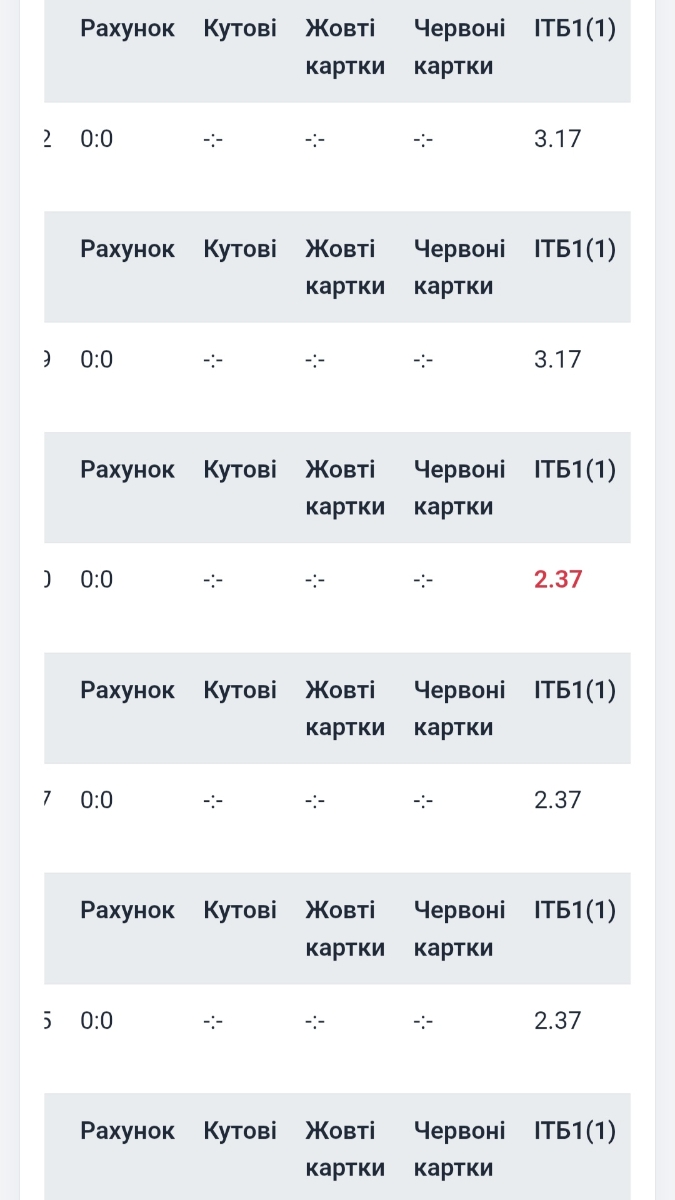The image size is (675, 1200).
Task: Click the 0:0 score in the first table row
Action: 97,138
